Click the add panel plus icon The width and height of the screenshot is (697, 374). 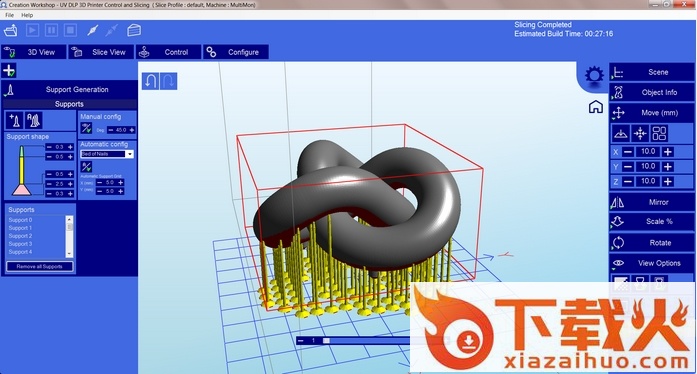(x=9, y=70)
